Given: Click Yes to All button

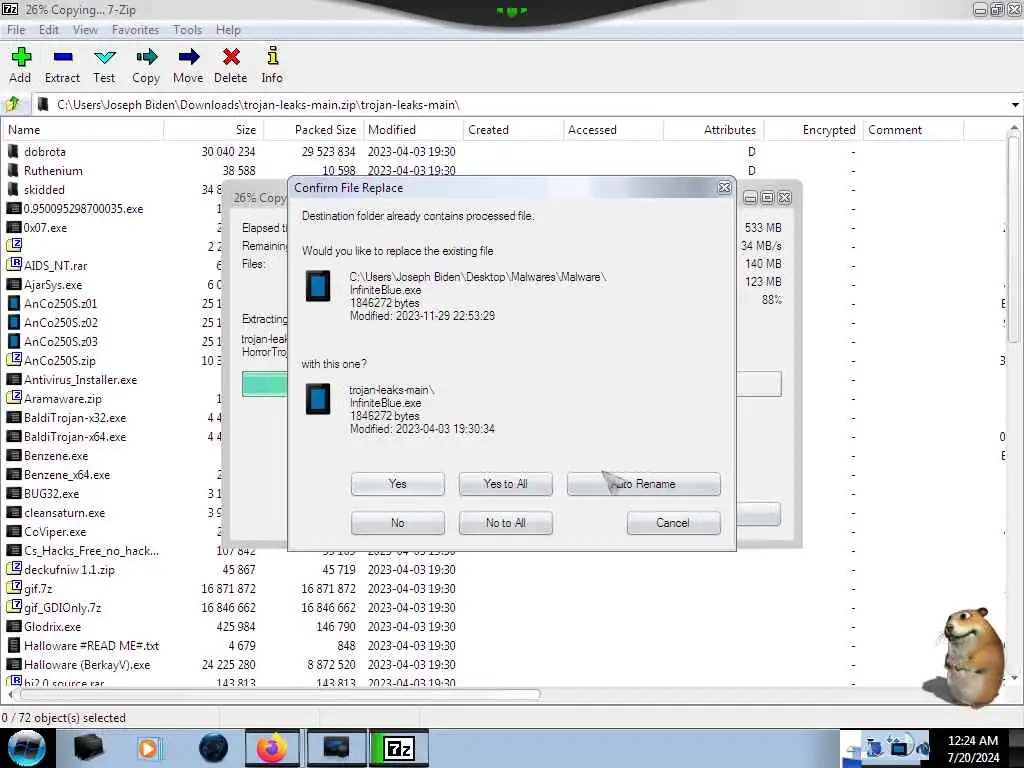Looking at the screenshot, I should coord(505,484).
